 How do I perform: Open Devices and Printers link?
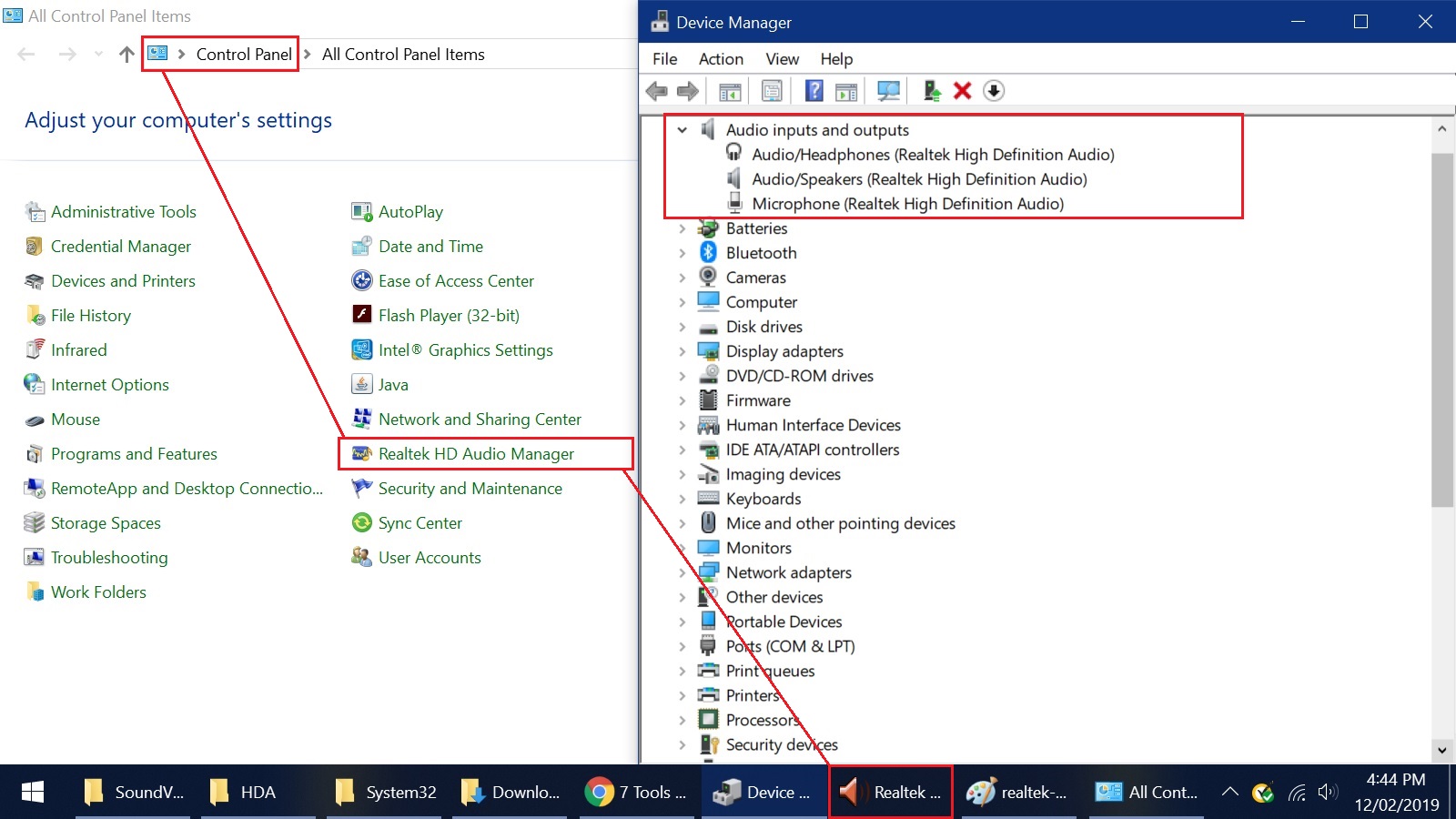point(123,281)
